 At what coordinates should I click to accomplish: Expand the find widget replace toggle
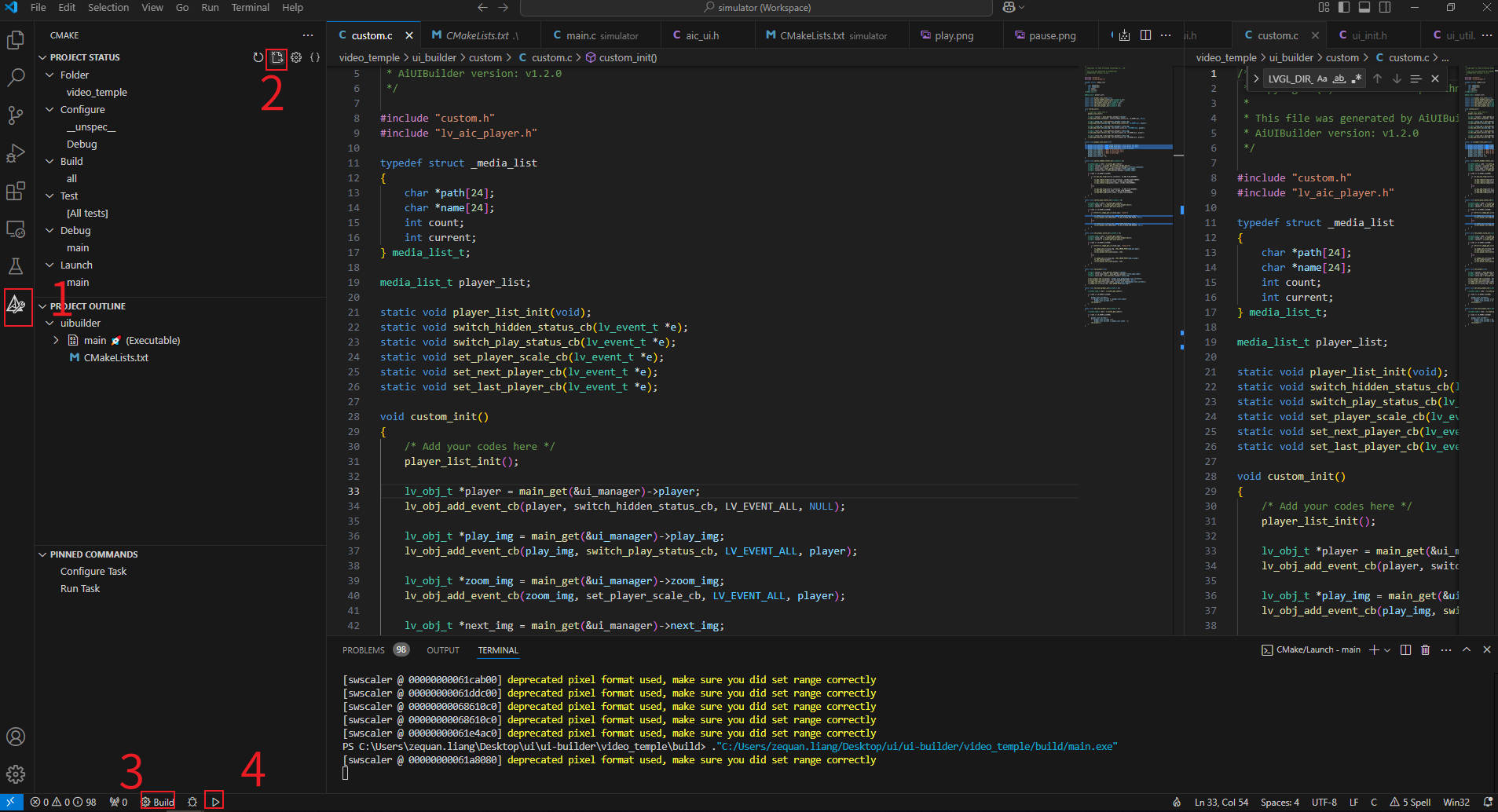point(1256,79)
